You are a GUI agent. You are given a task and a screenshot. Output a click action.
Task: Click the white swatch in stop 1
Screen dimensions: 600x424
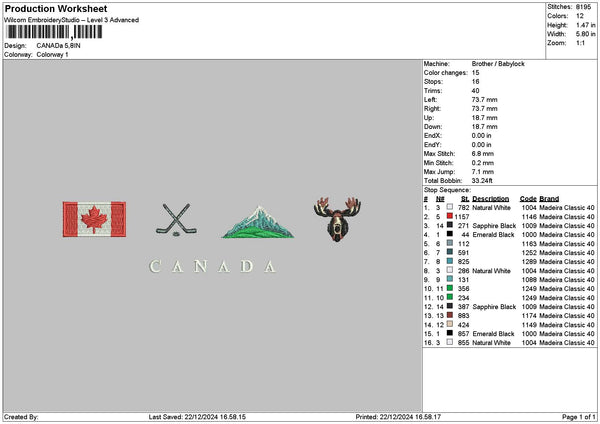pyautogui.click(x=450, y=207)
